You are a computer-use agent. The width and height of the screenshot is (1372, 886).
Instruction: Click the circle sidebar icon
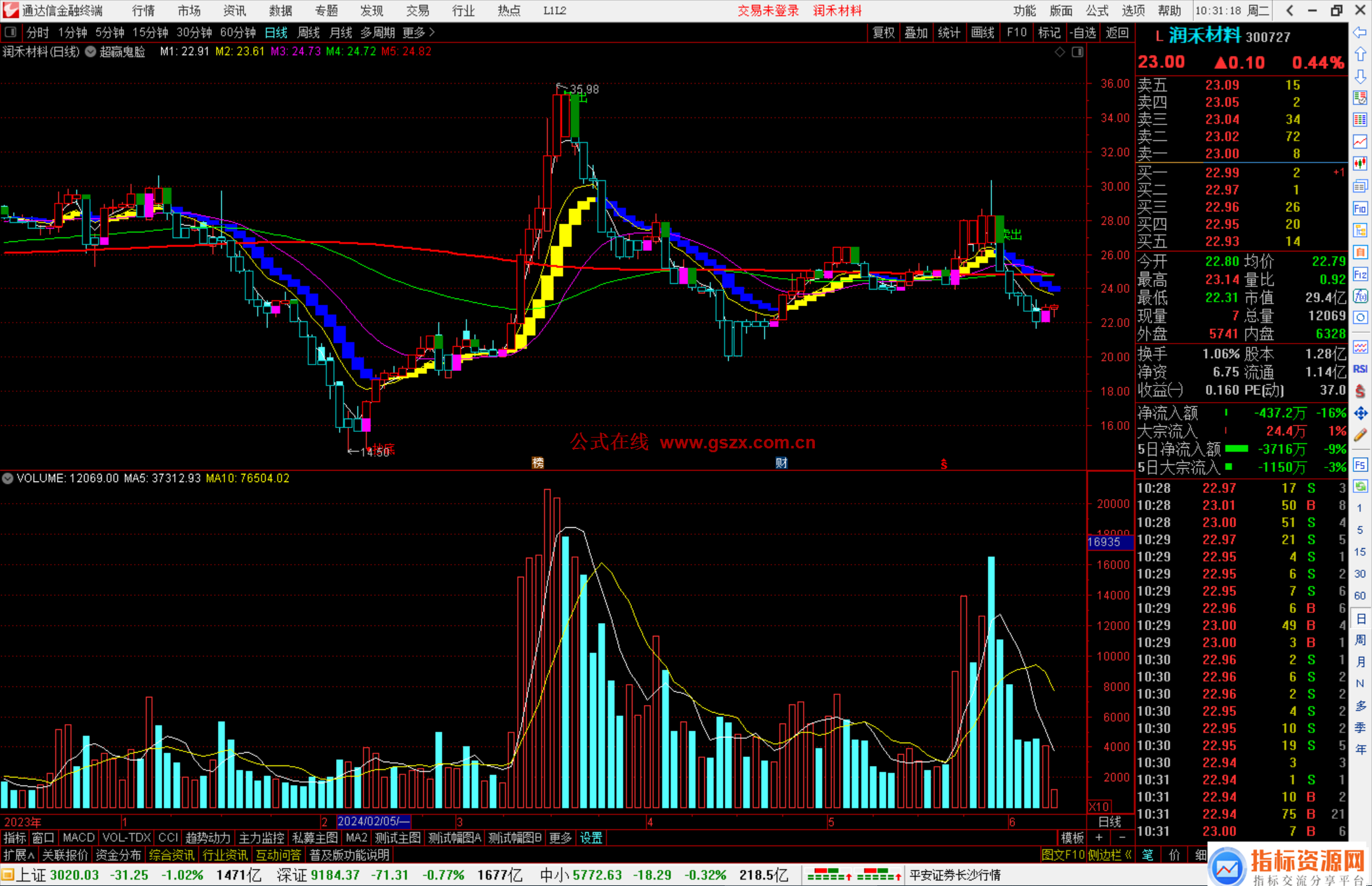click(1360, 318)
